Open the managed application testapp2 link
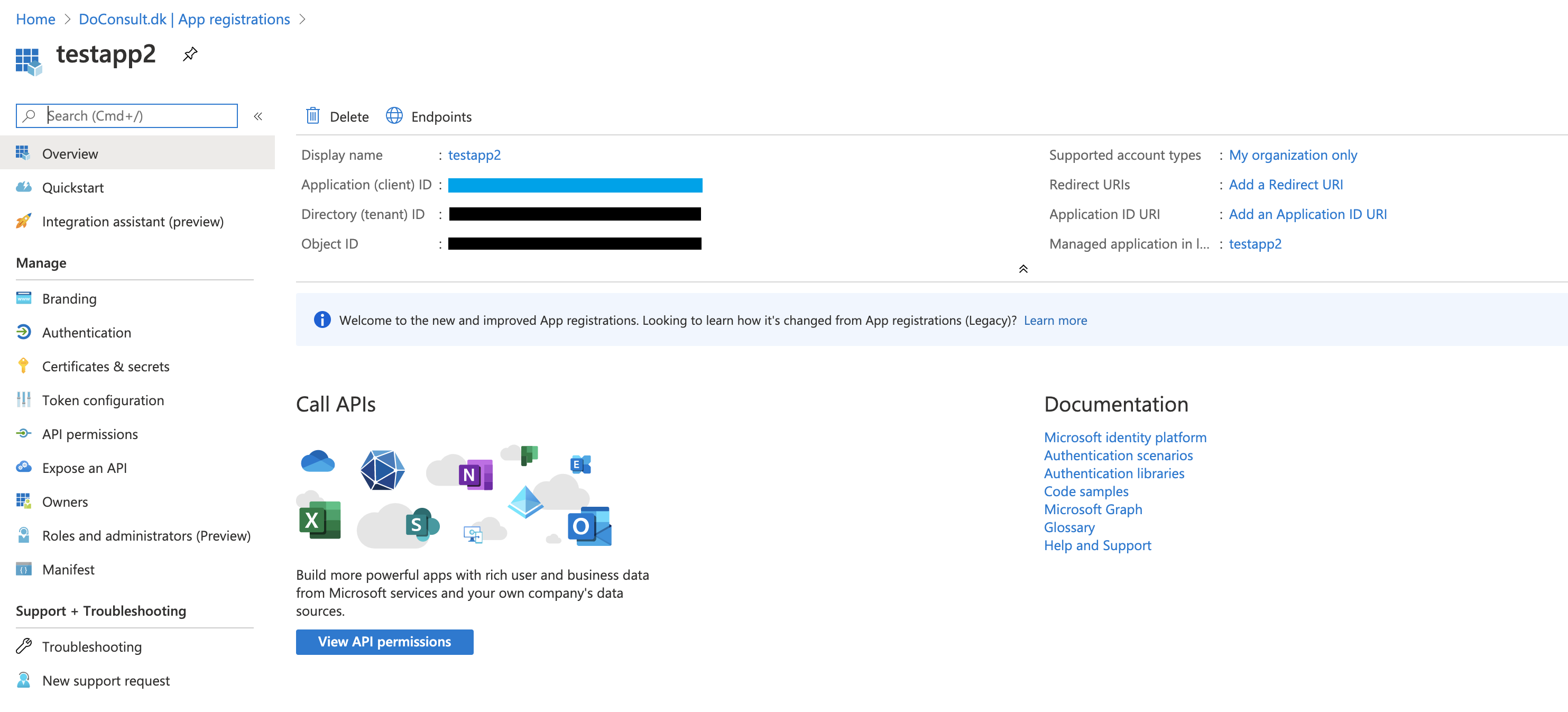 pyautogui.click(x=1255, y=244)
